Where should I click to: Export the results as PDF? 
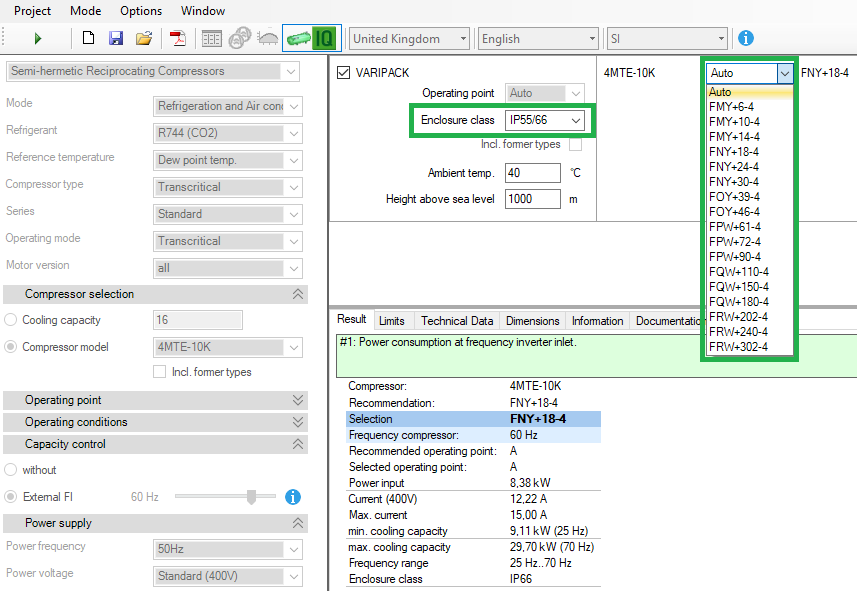177,37
